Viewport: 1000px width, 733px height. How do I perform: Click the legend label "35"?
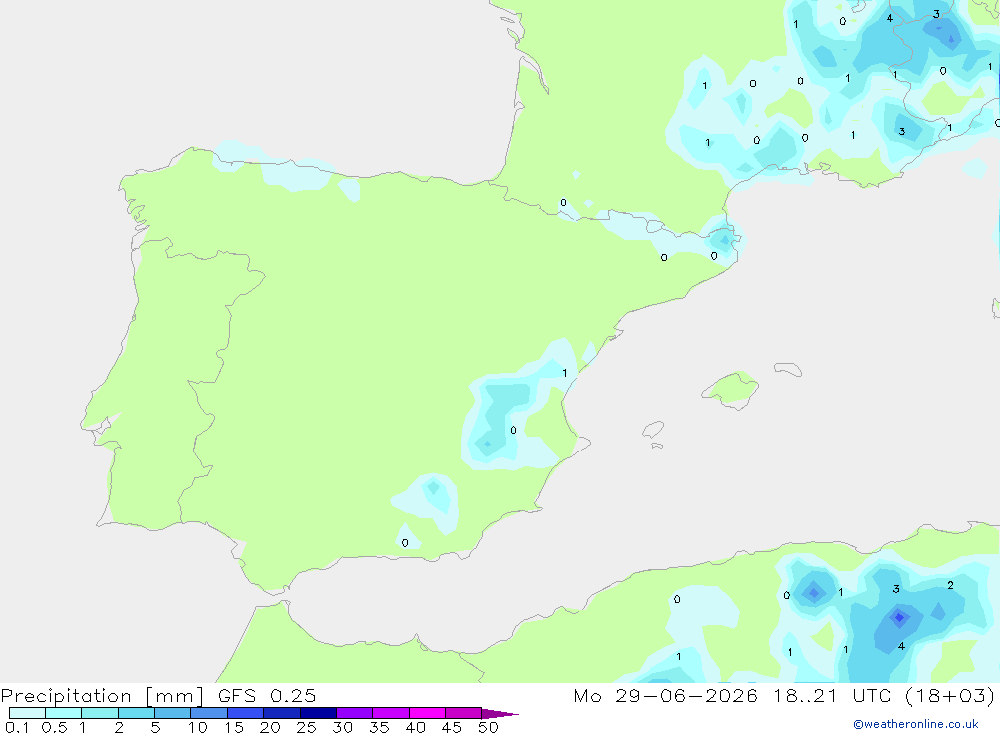(x=379, y=727)
